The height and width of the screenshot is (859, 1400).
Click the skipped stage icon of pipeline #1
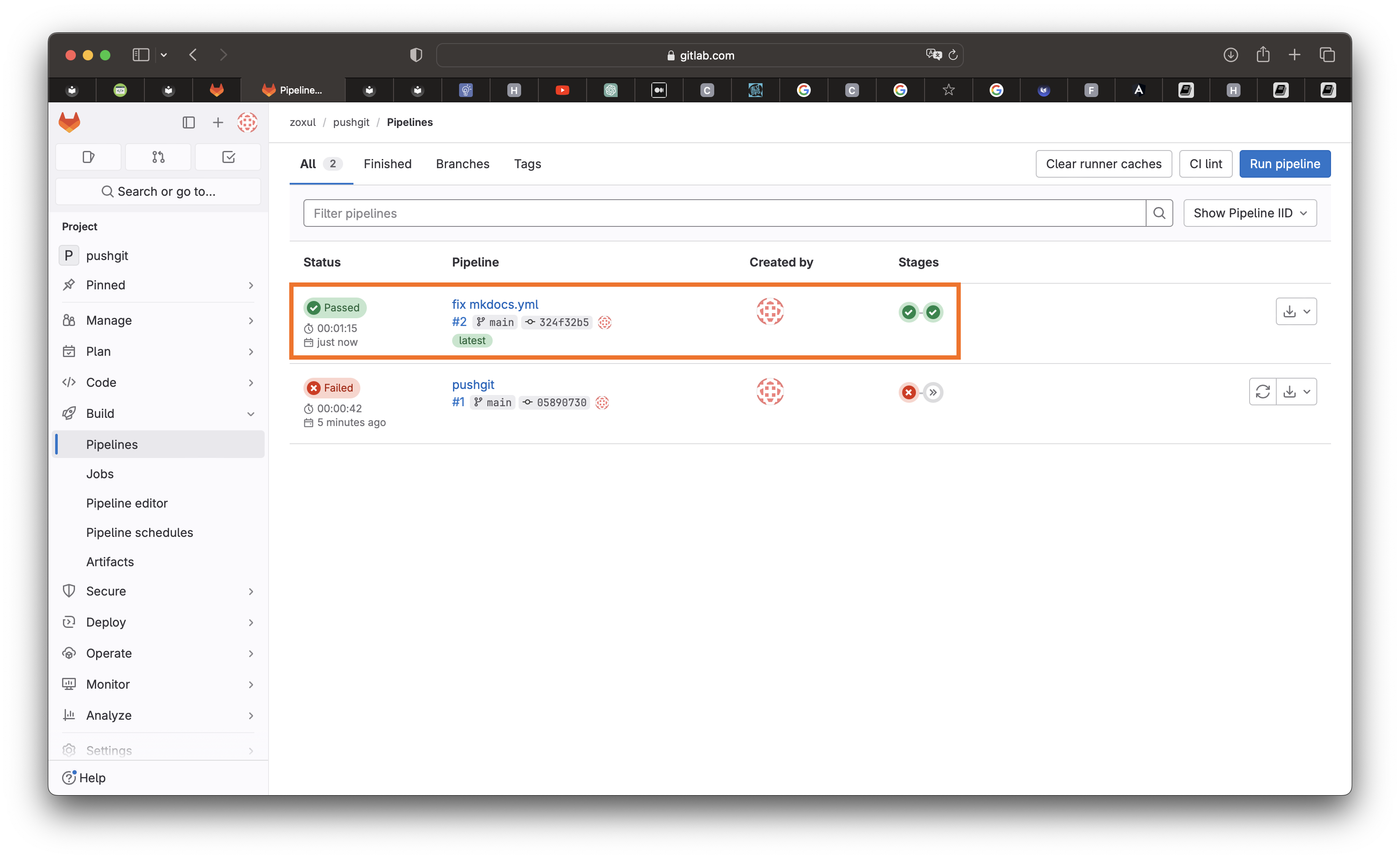933,392
